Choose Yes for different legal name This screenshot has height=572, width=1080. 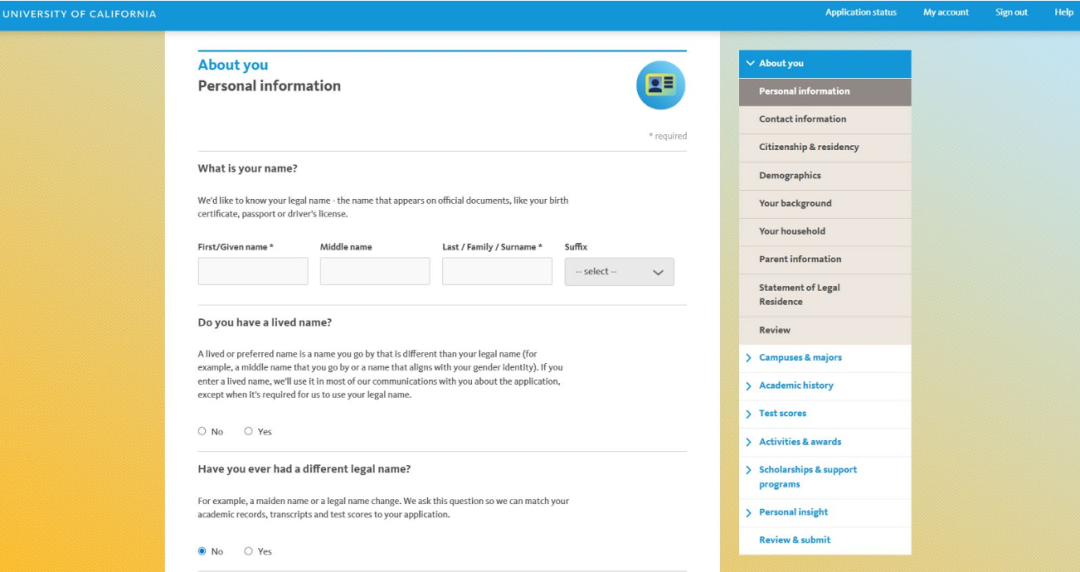(x=248, y=551)
